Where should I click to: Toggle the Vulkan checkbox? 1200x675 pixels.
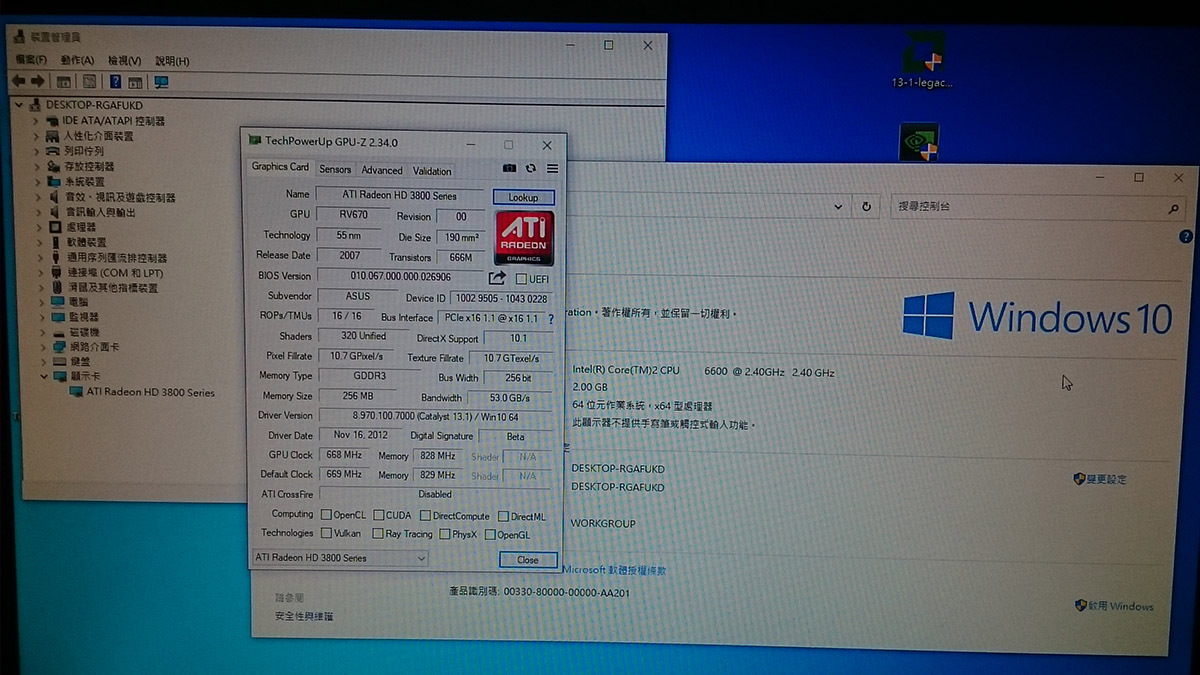point(327,533)
